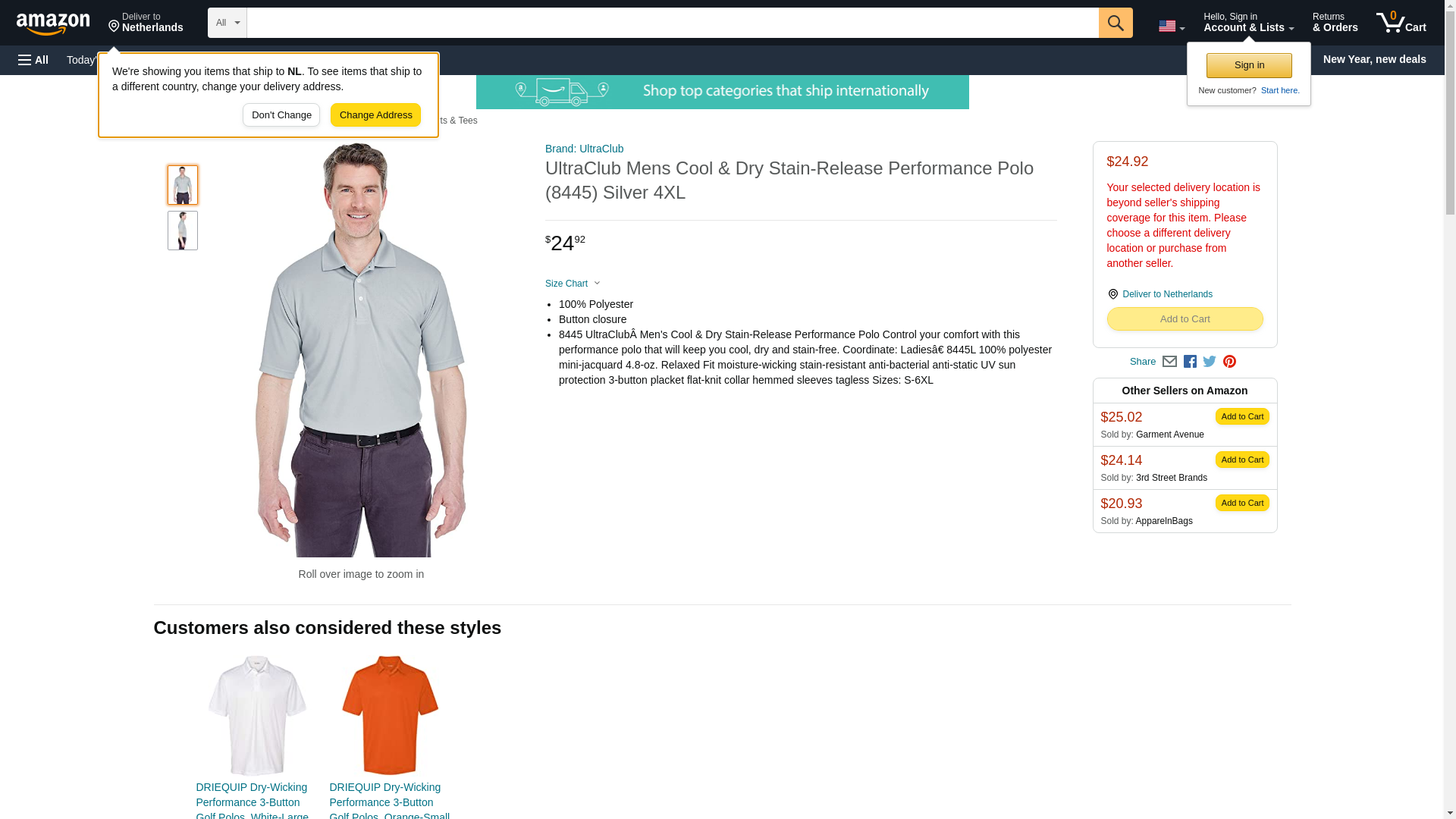
Task: Add the $20.93 ApparelnBags offer to cart
Action: (x=1242, y=503)
